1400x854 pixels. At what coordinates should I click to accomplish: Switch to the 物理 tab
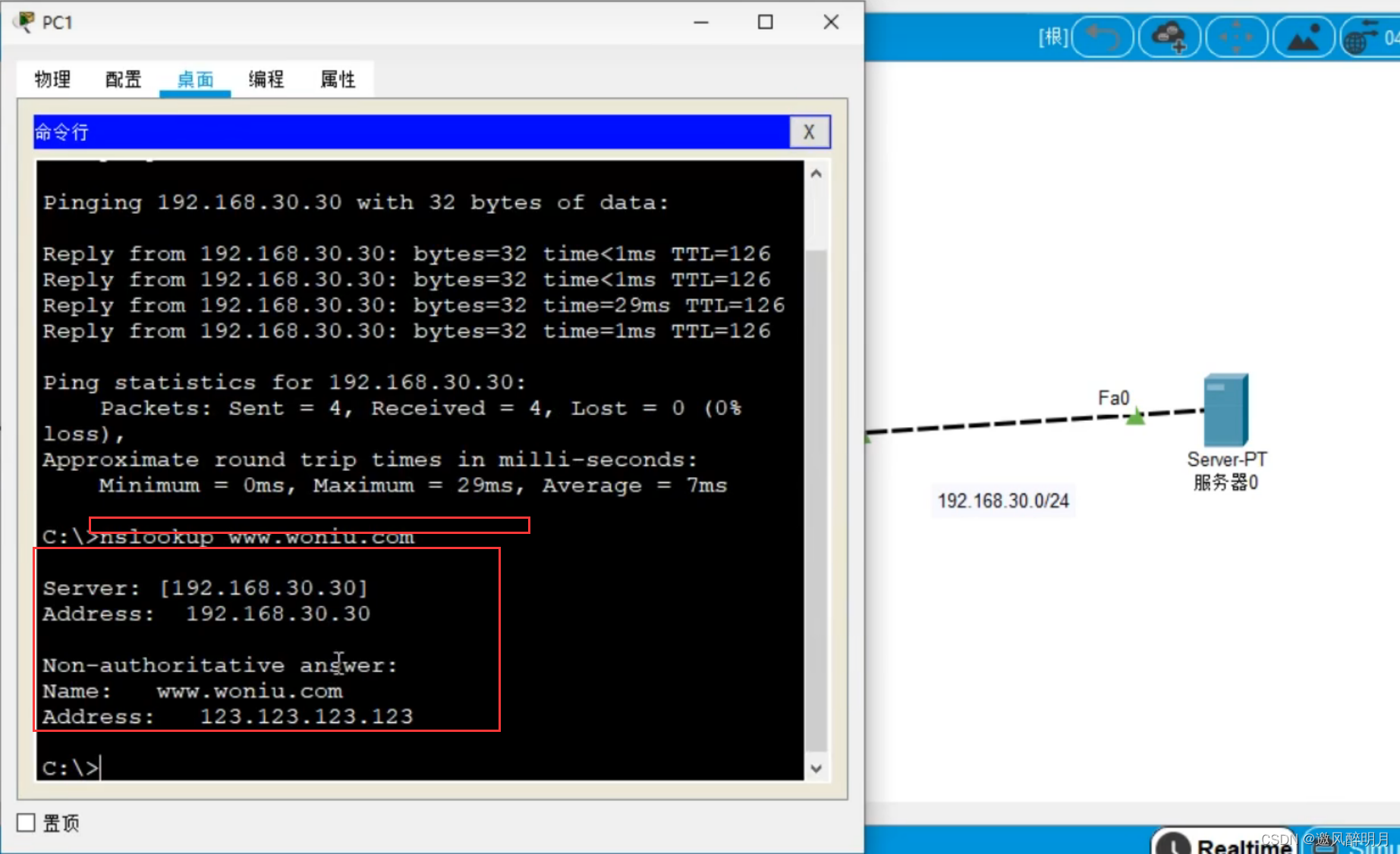pyautogui.click(x=52, y=79)
